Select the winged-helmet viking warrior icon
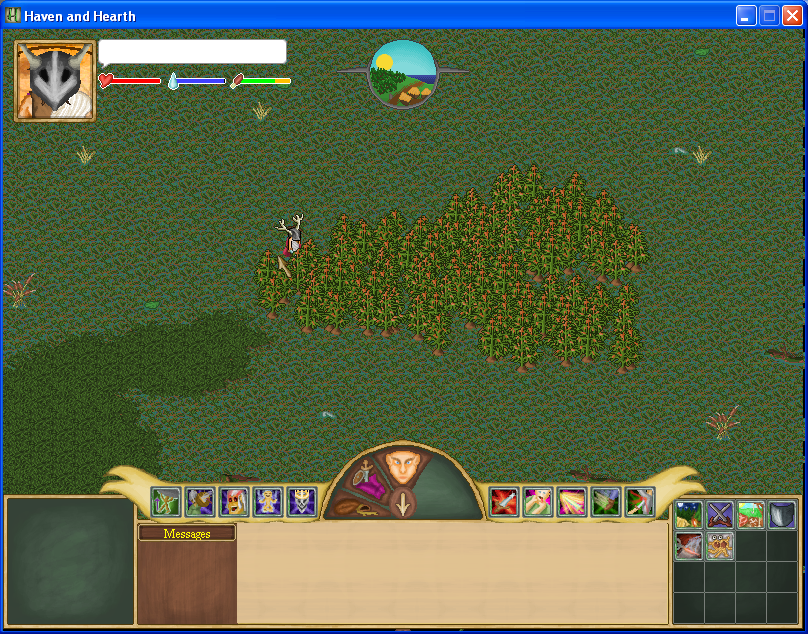 200,502
